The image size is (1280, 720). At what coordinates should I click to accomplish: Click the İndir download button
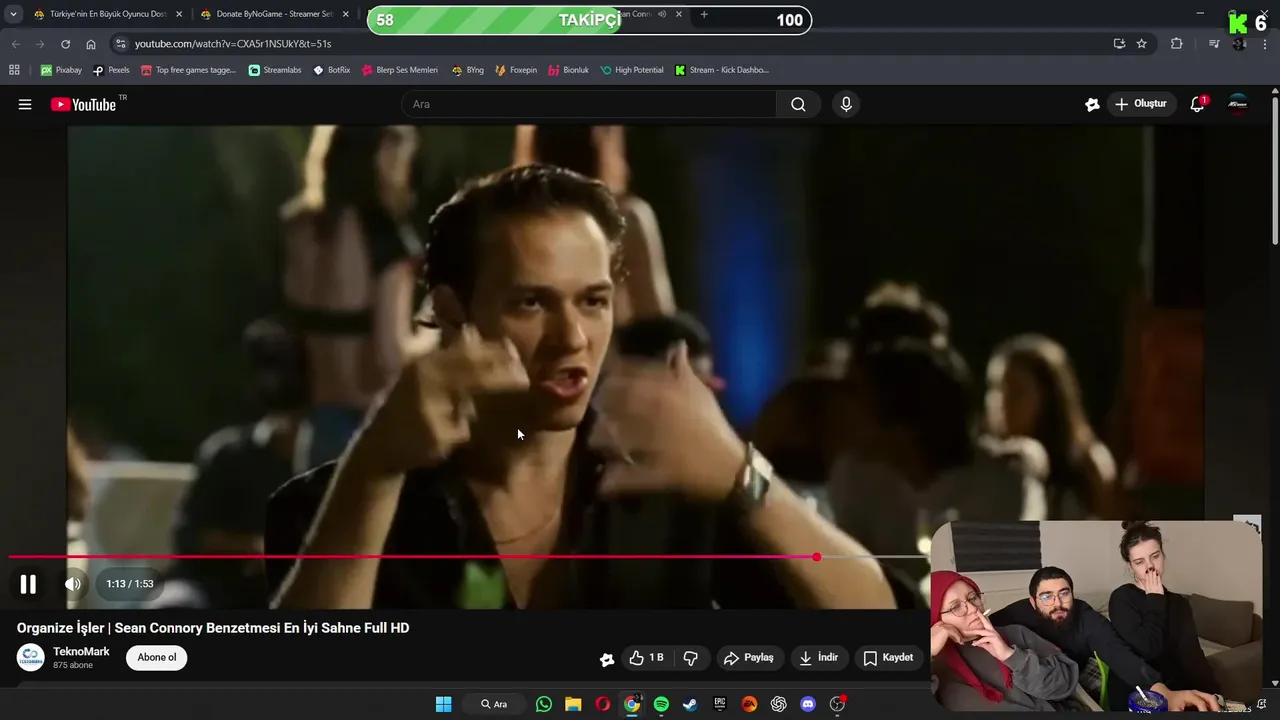click(x=819, y=658)
